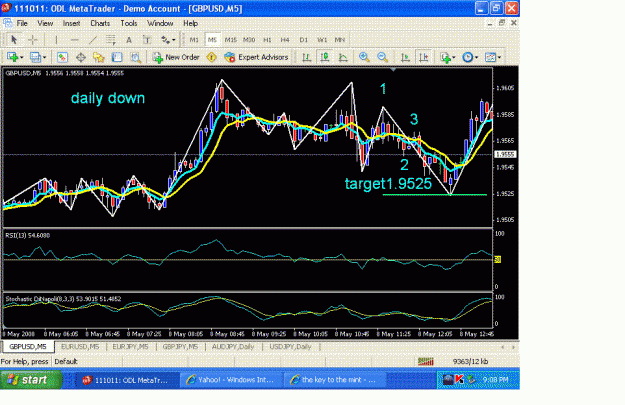Expand the Periodicity dropdown arrow

pos(476,57)
